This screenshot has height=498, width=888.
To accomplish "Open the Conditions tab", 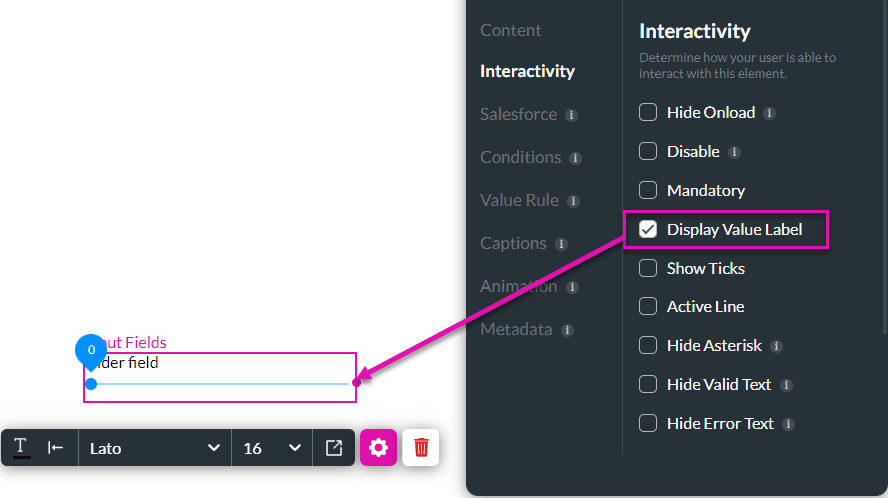I will tap(520, 157).
